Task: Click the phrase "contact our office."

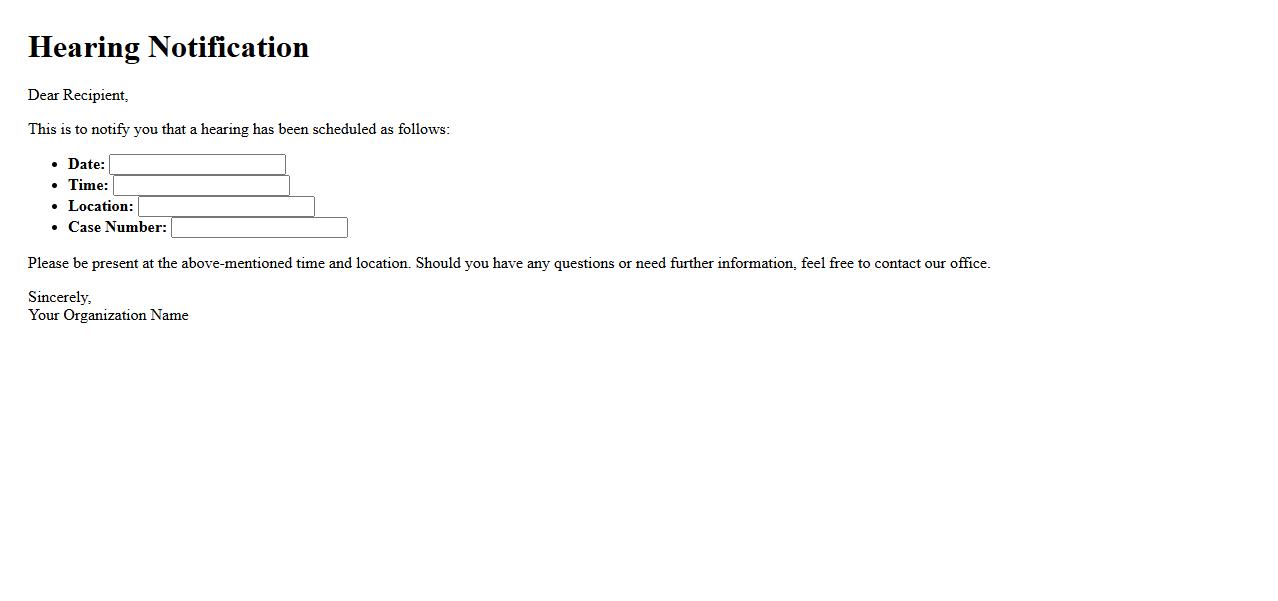Action: click(x=932, y=263)
